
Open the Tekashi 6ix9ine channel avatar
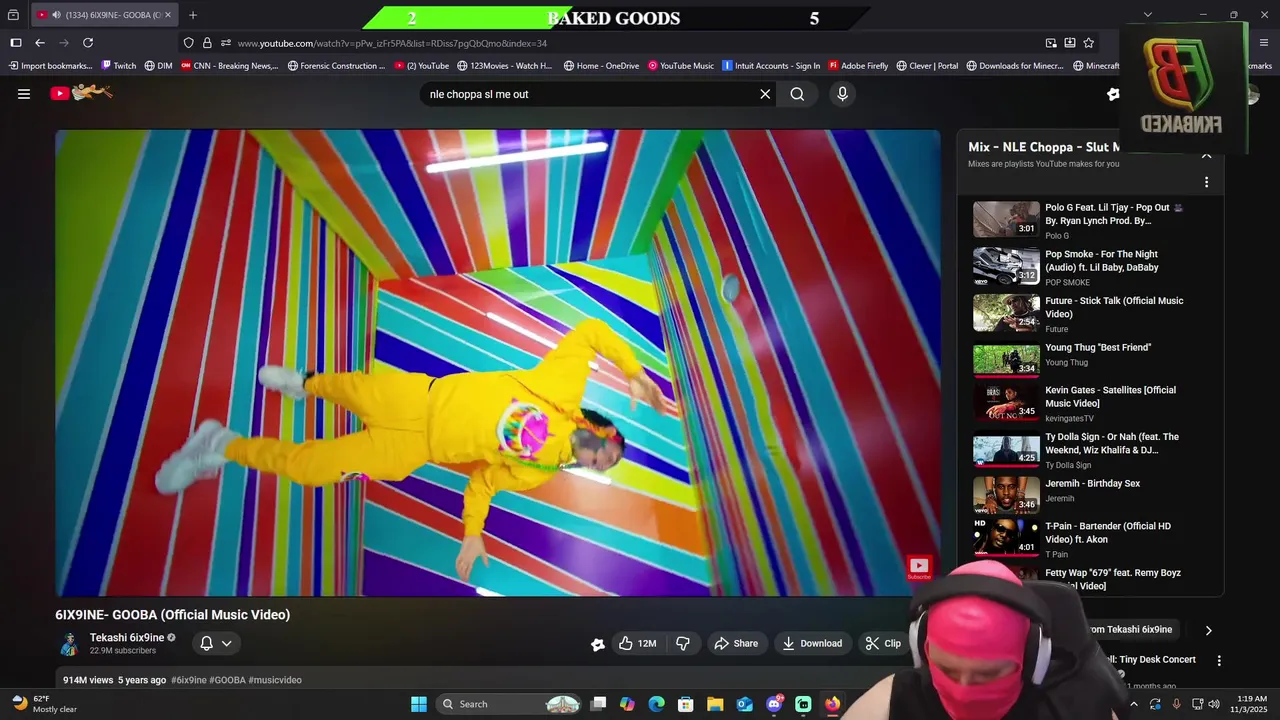69,643
